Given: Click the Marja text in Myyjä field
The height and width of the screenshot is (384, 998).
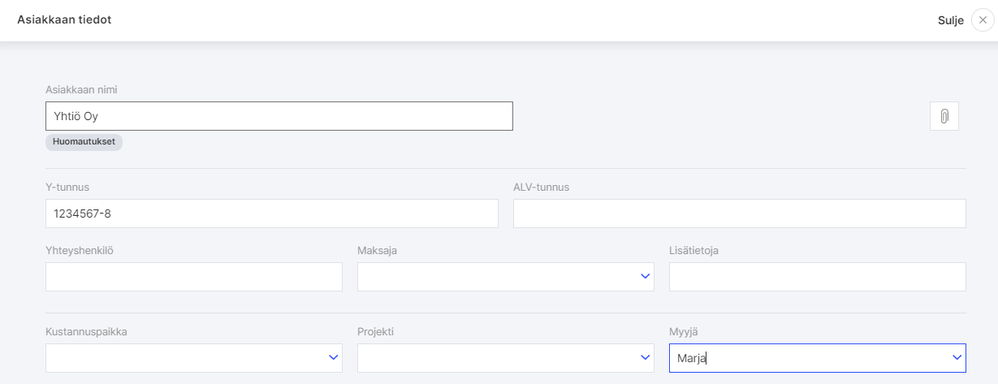Looking at the screenshot, I should tap(692, 358).
